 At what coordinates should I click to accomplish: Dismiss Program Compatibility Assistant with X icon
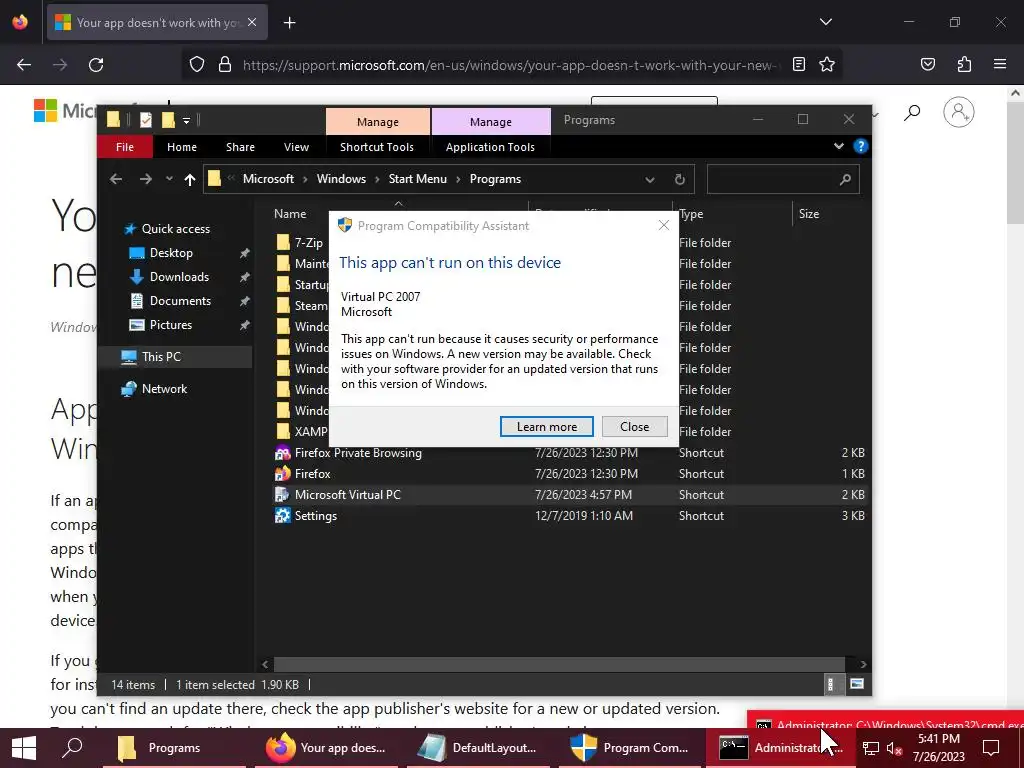(x=664, y=225)
